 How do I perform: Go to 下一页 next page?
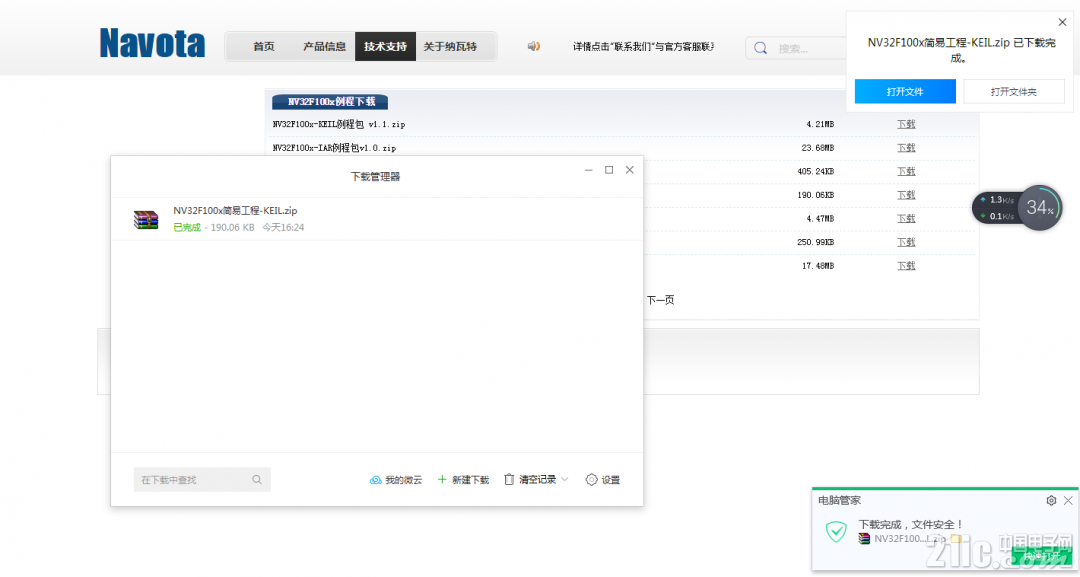(660, 300)
